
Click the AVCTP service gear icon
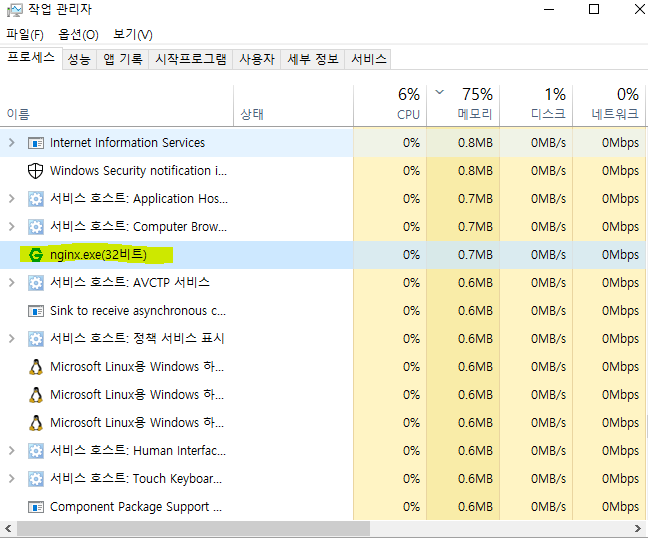coord(36,283)
